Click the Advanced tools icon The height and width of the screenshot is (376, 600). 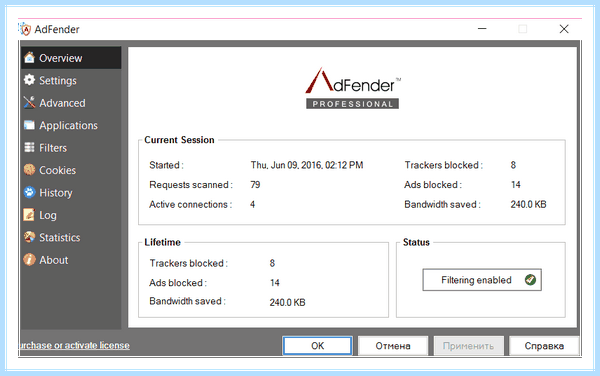(x=29, y=103)
